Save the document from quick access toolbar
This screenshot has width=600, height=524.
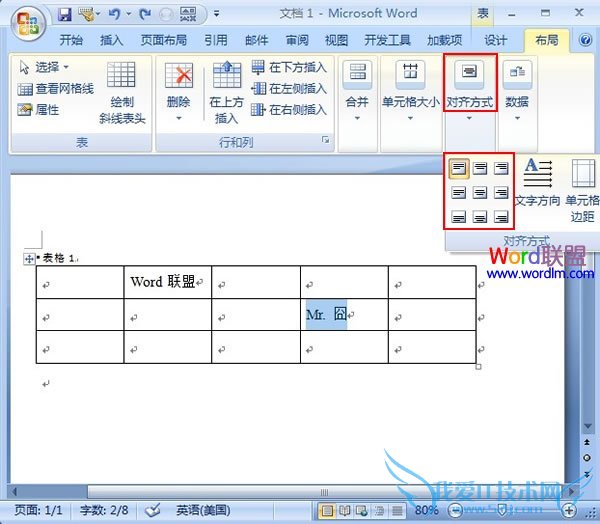point(65,15)
